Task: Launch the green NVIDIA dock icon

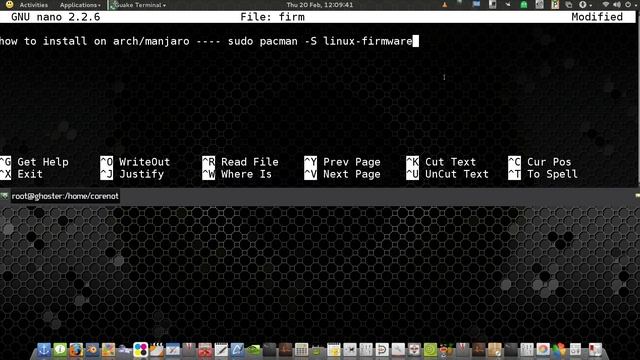Action: [253, 349]
